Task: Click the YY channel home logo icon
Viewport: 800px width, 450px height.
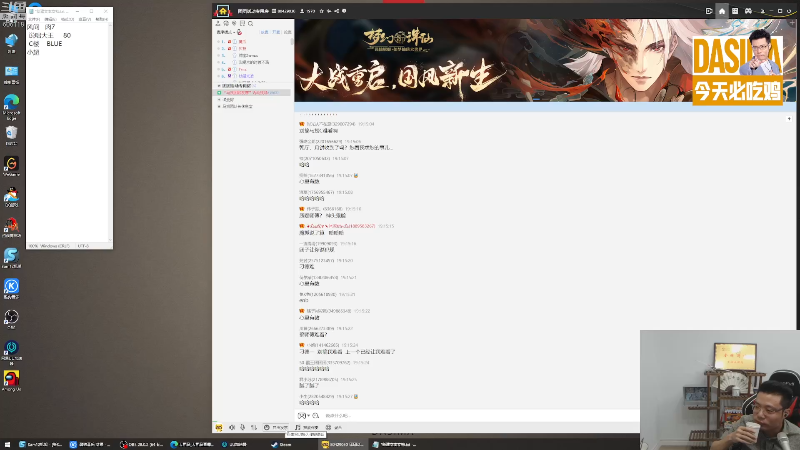Action: pyautogui.click(x=222, y=11)
